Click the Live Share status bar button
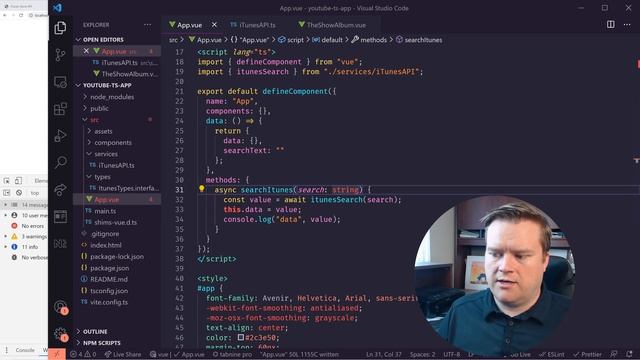The width and height of the screenshot is (640, 360). (122, 354)
